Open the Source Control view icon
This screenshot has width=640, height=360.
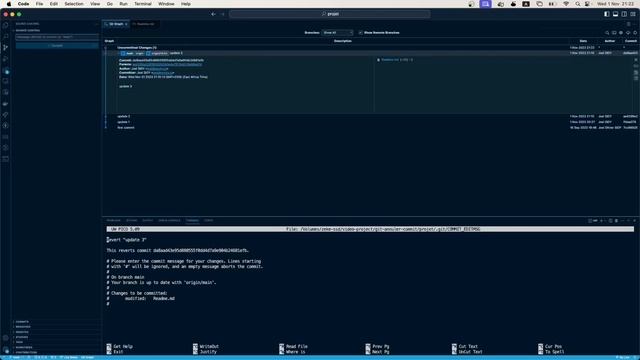pyautogui.click(x=5, y=48)
